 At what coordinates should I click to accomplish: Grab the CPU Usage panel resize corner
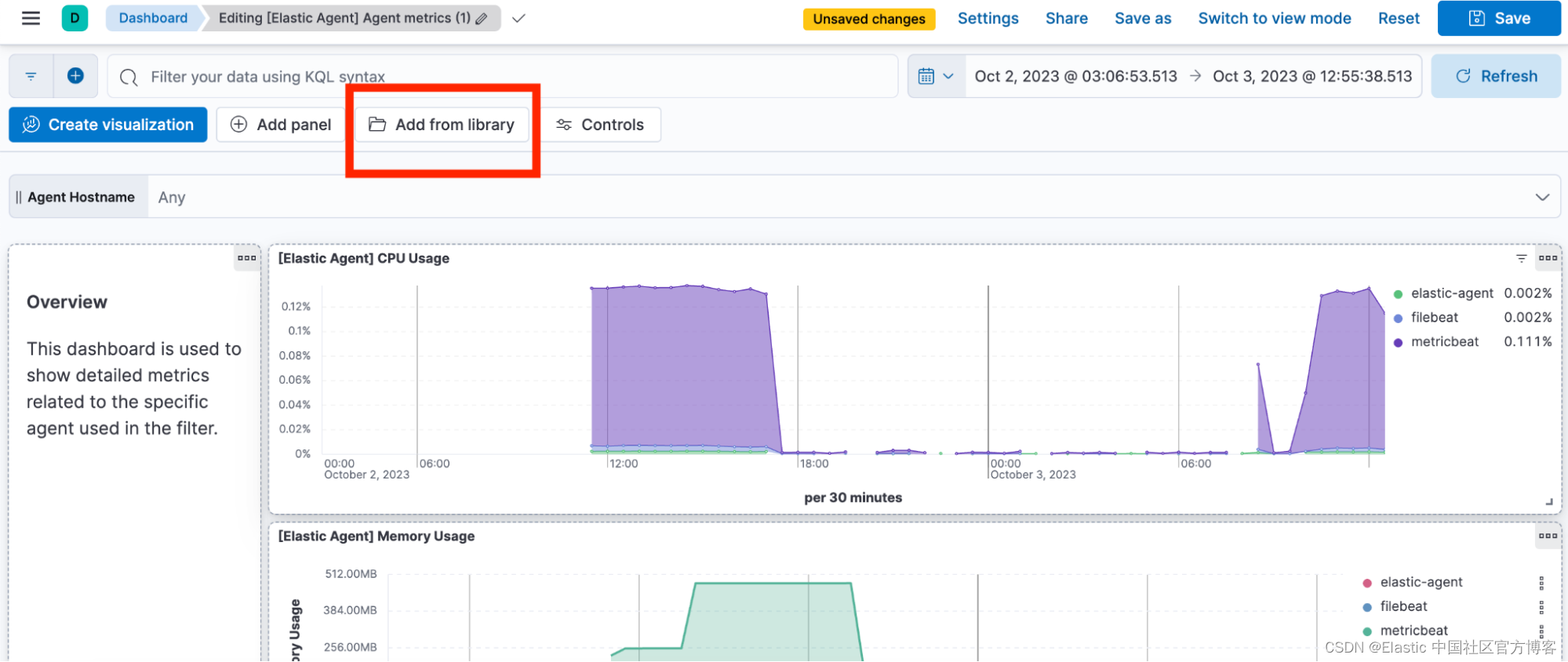coord(1549,501)
